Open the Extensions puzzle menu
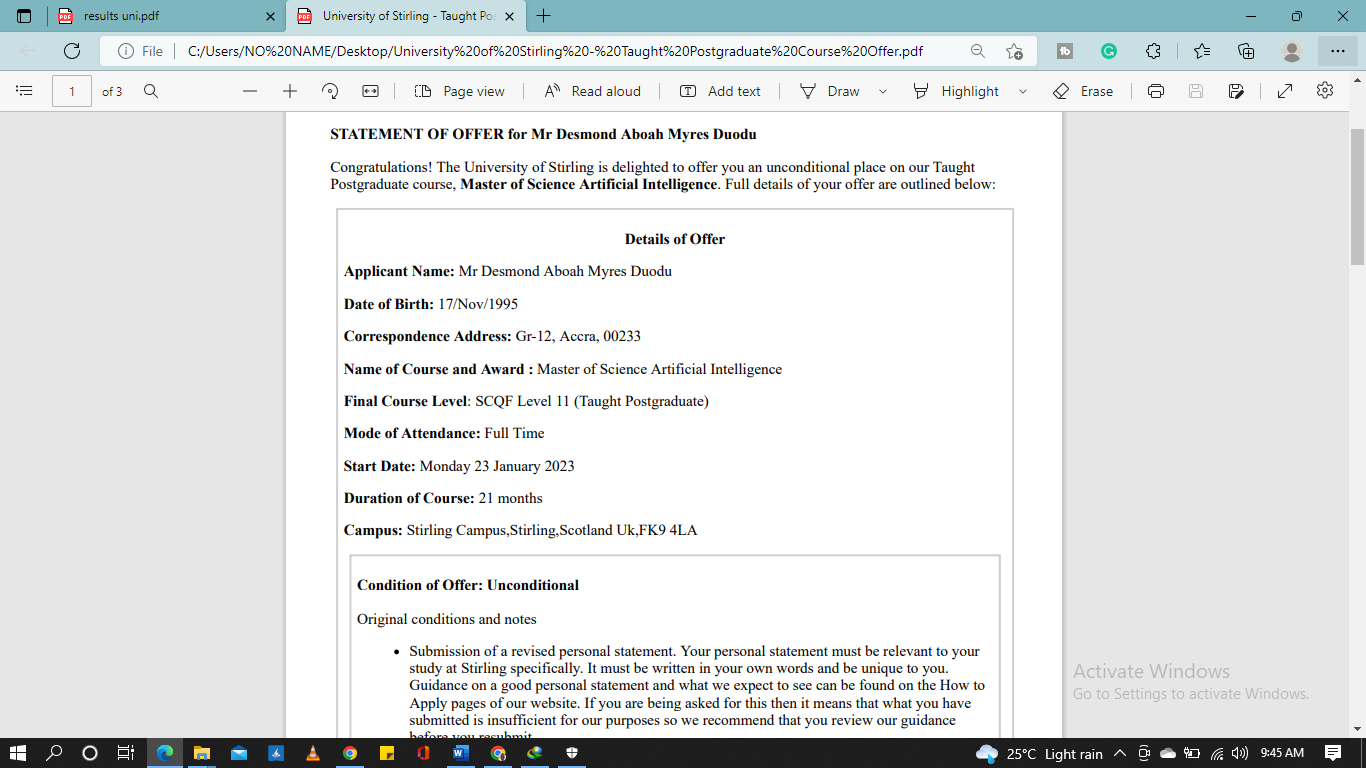 click(1153, 51)
